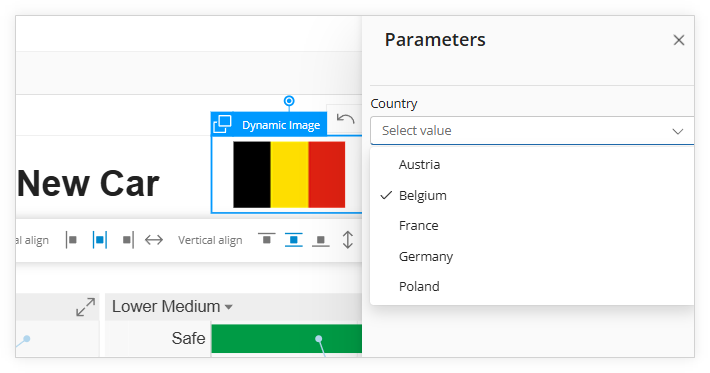Click the green Safe bar
710x373 pixels.
(287, 339)
